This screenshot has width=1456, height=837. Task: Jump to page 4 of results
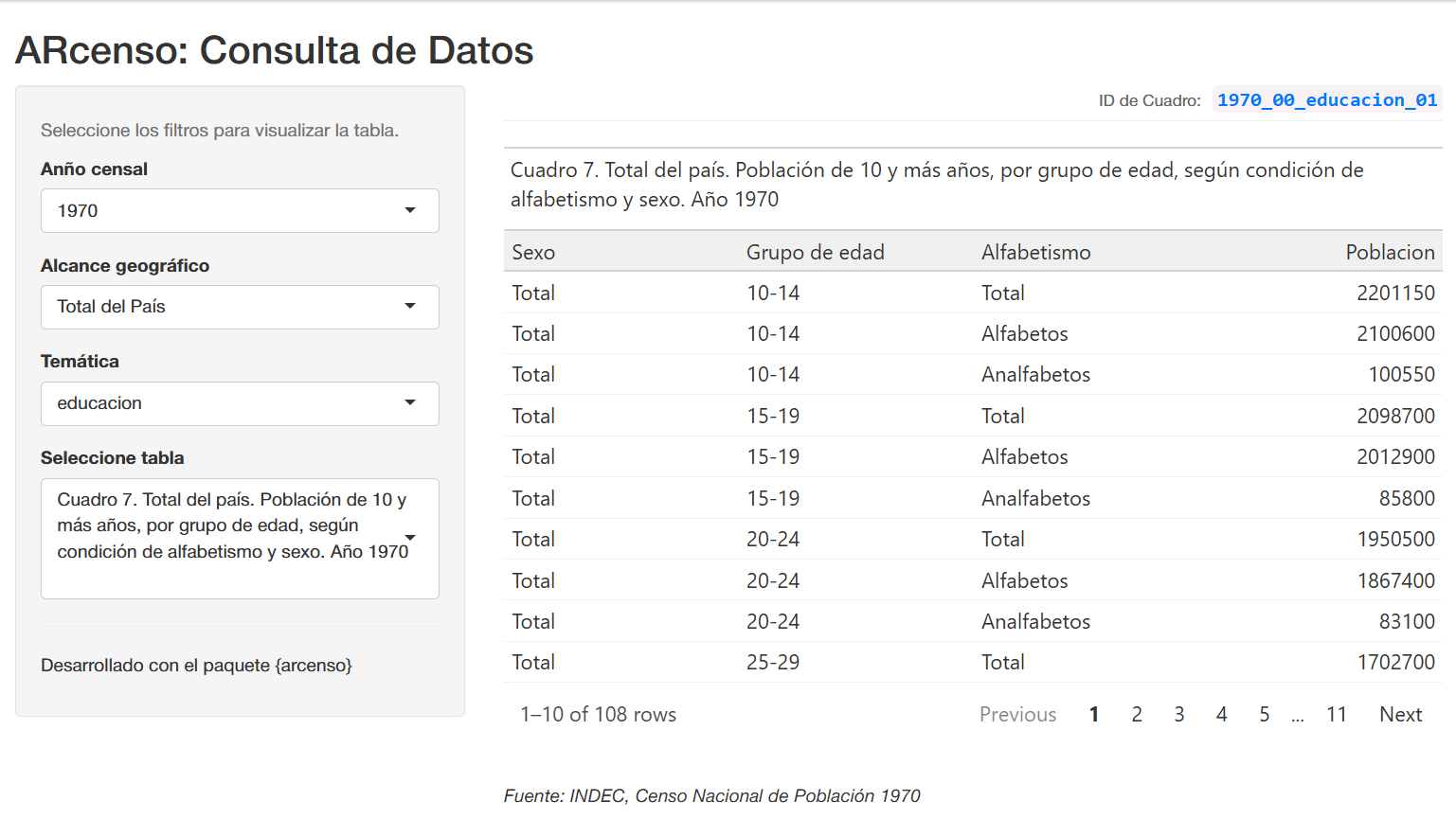pos(1222,715)
